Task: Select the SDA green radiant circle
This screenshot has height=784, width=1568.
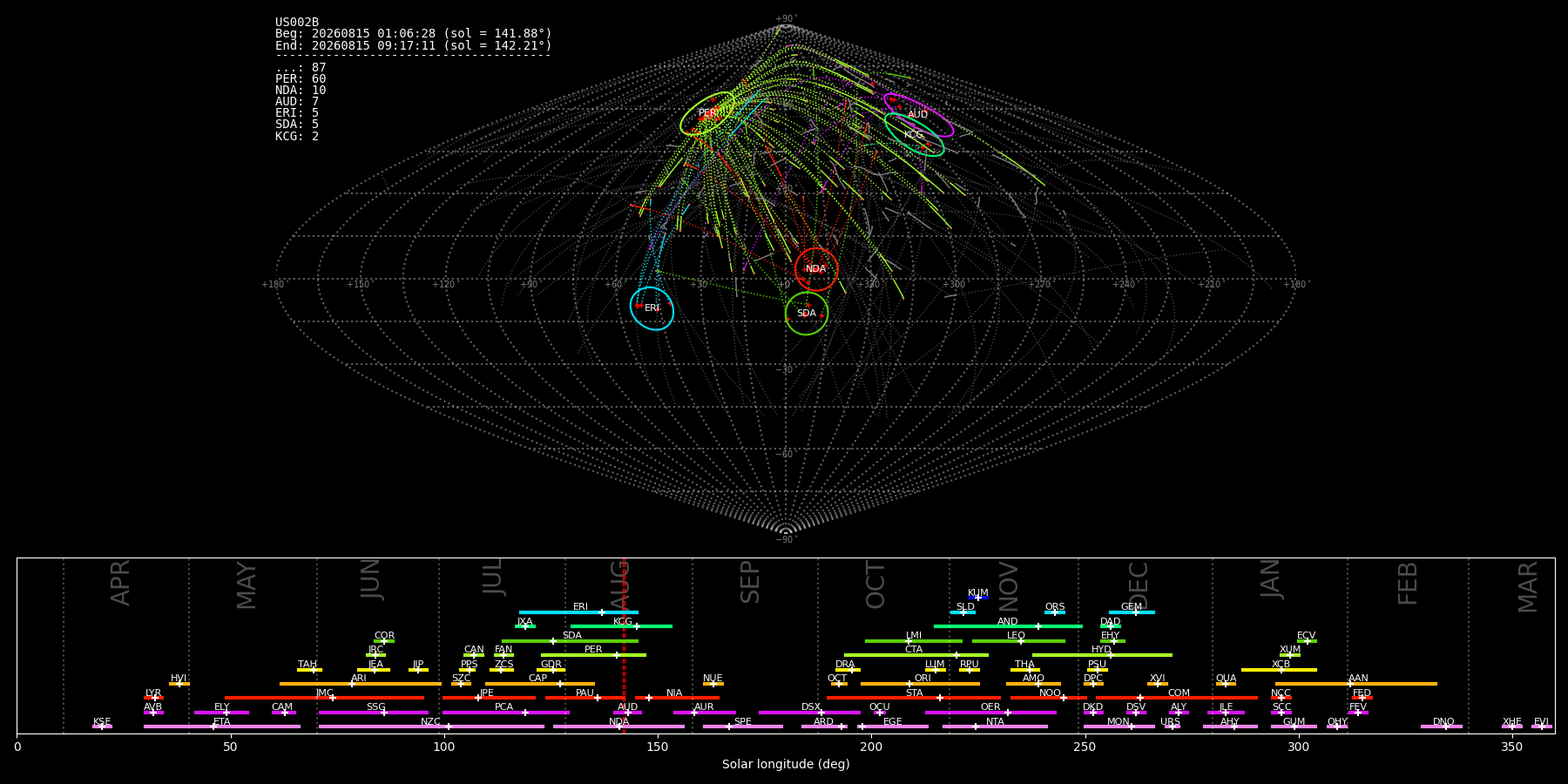Action: pos(807,314)
